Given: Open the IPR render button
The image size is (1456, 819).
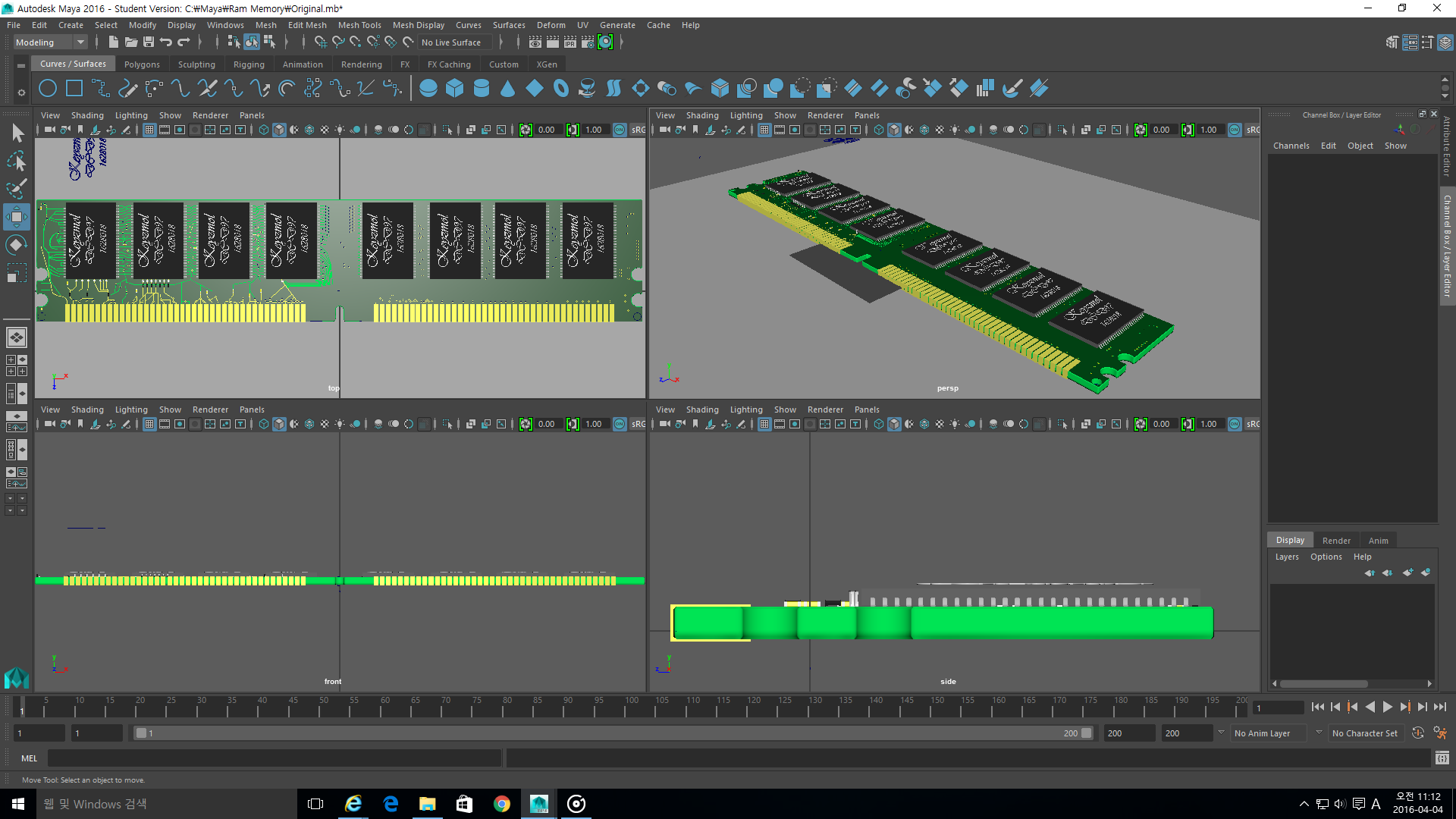Looking at the screenshot, I should tap(570, 42).
